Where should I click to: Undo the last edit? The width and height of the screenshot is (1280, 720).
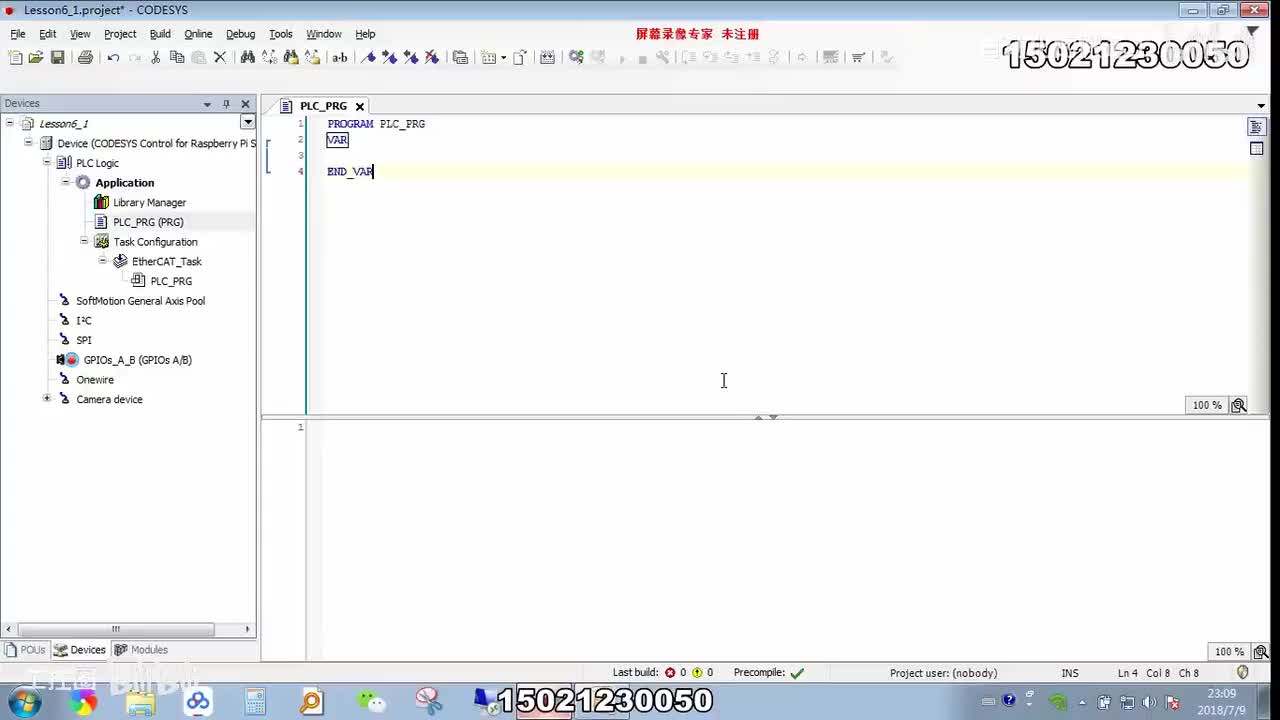(113, 58)
